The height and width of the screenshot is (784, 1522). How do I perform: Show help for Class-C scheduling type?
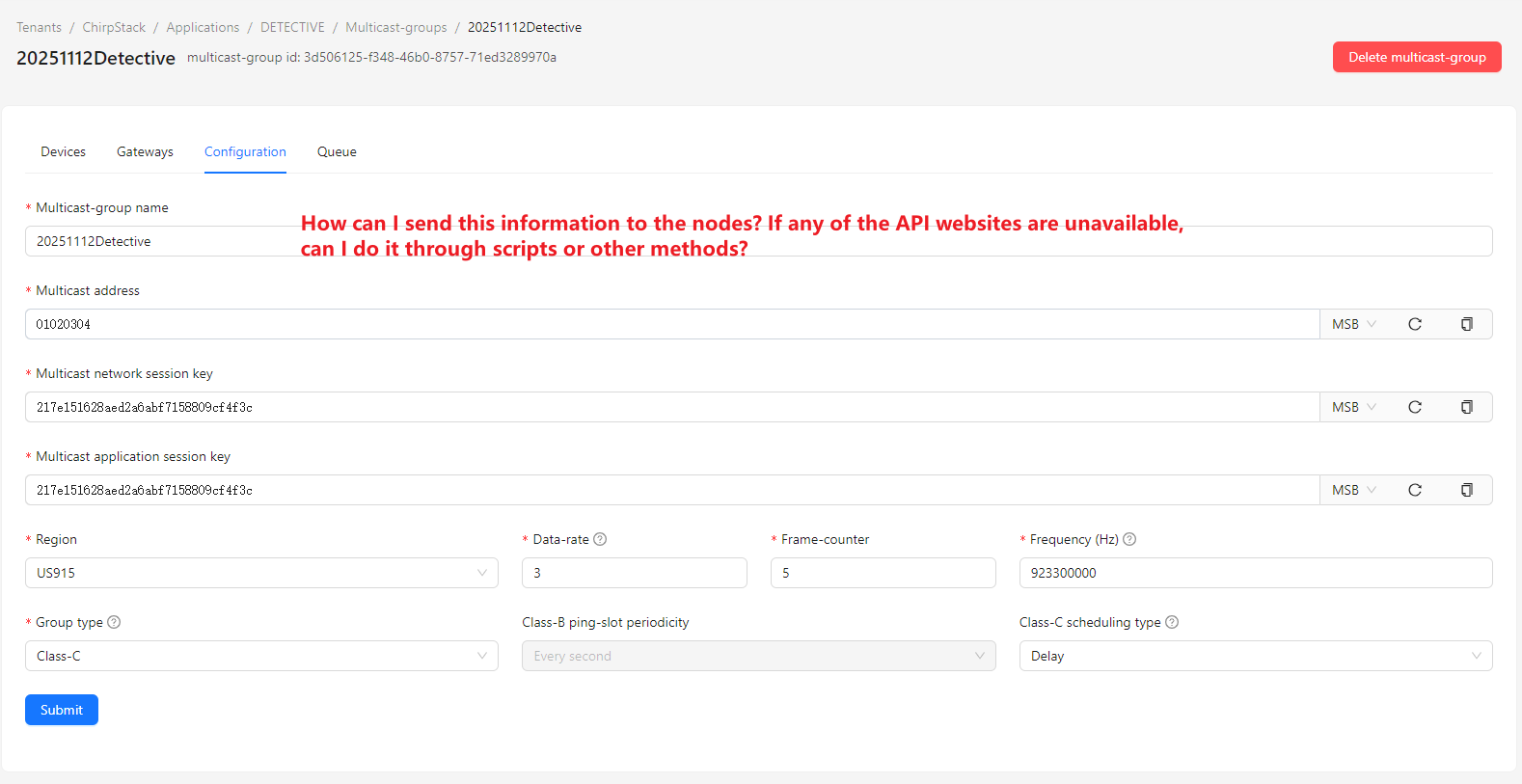pos(1172,622)
